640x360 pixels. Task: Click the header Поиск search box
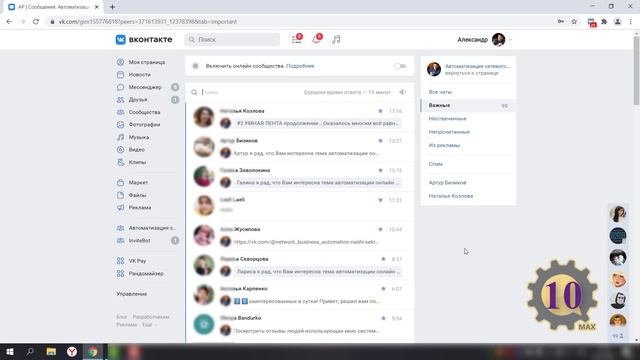[x=232, y=40]
